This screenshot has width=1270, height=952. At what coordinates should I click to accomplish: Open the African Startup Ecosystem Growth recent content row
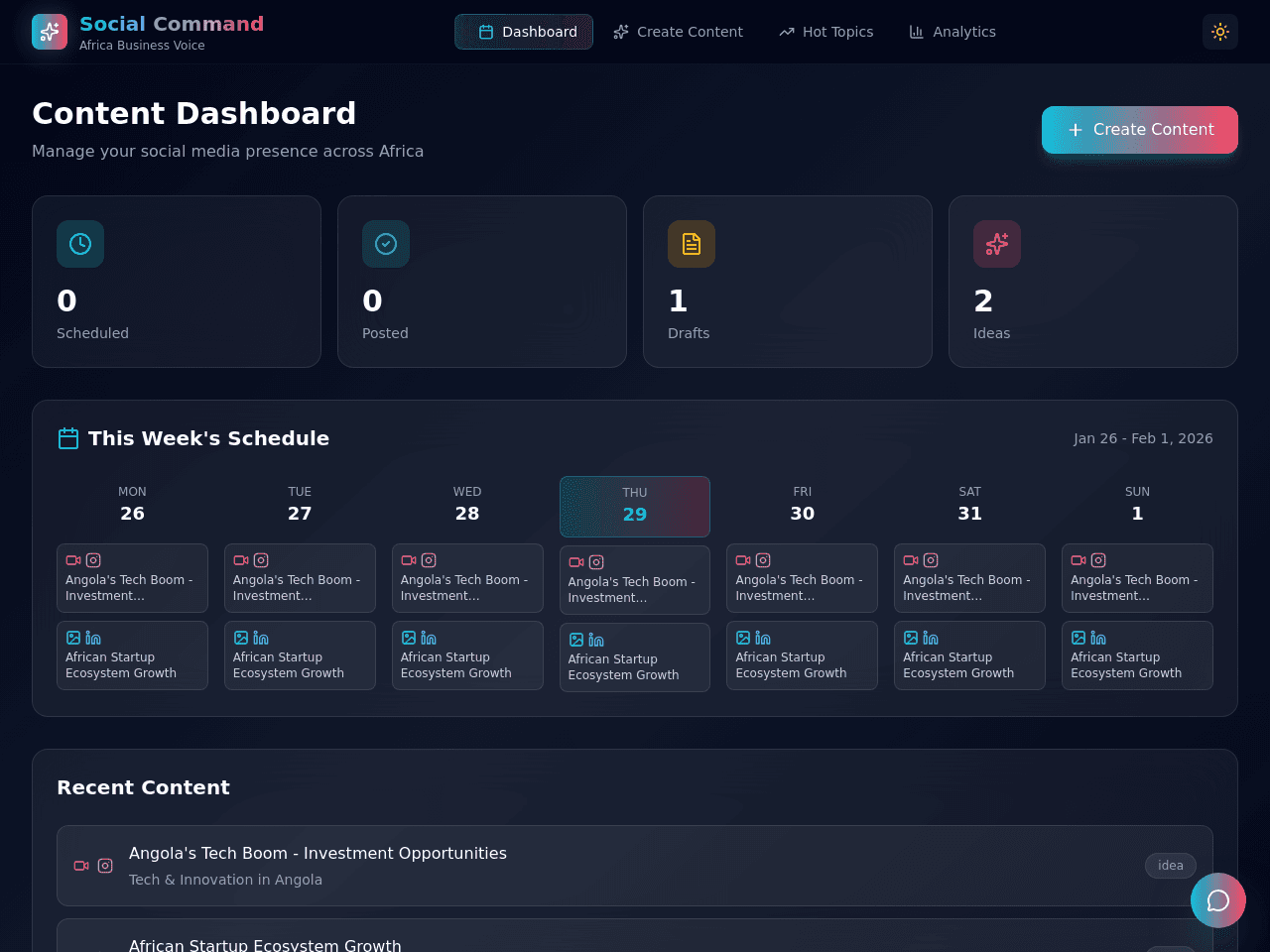coord(635,936)
